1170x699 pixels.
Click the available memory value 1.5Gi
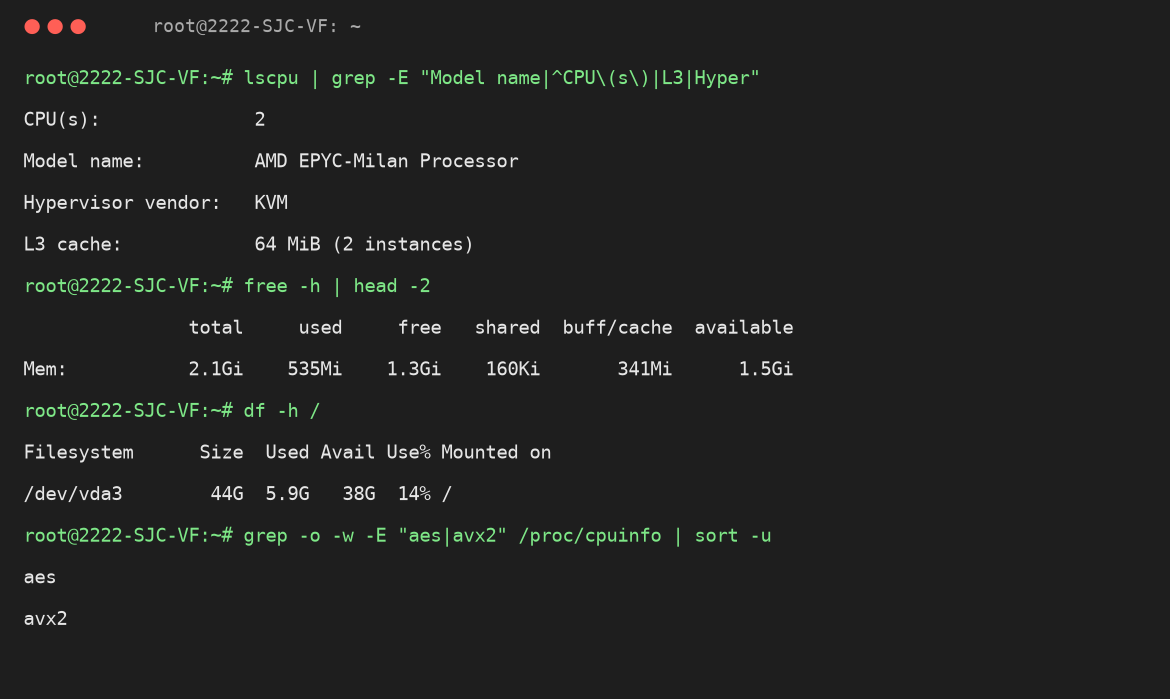coord(766,369)
